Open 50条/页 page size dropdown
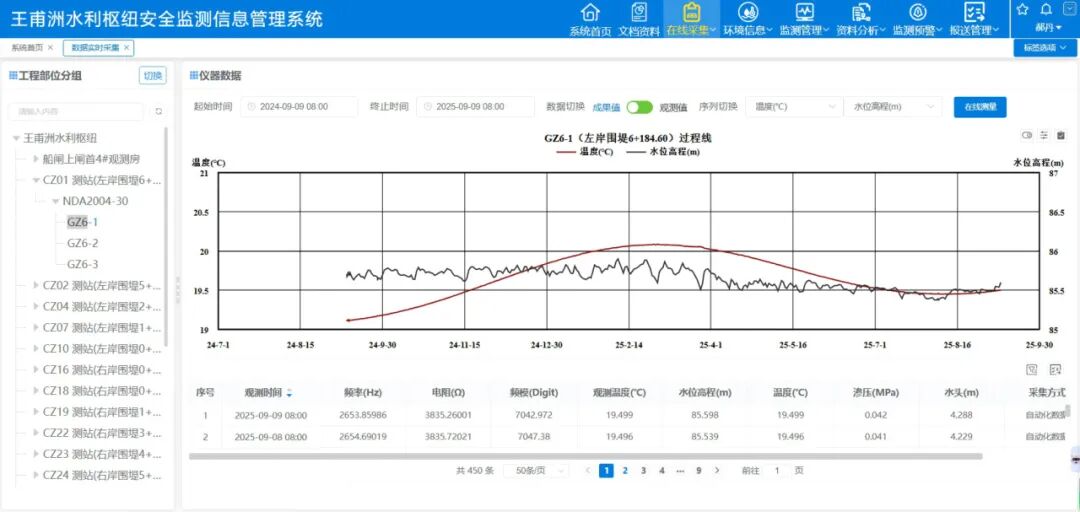This screenshot has width=1080, height=512. (536, 471)
